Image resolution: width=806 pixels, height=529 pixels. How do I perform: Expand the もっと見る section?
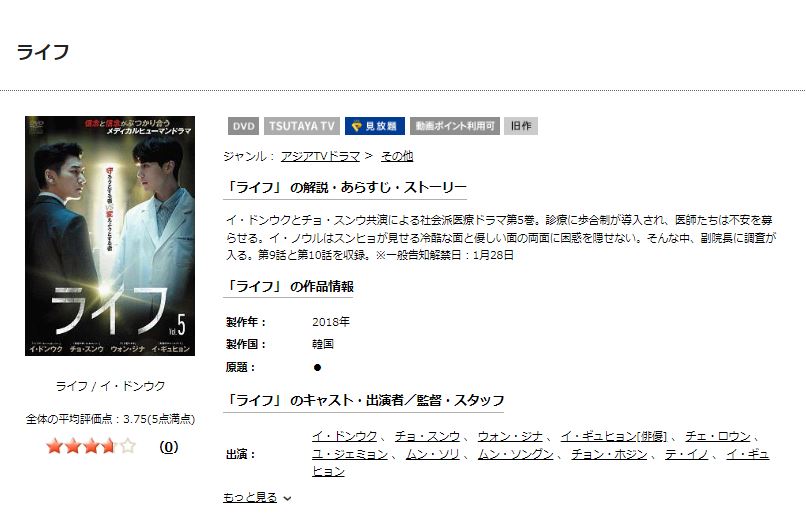point(250,498)
